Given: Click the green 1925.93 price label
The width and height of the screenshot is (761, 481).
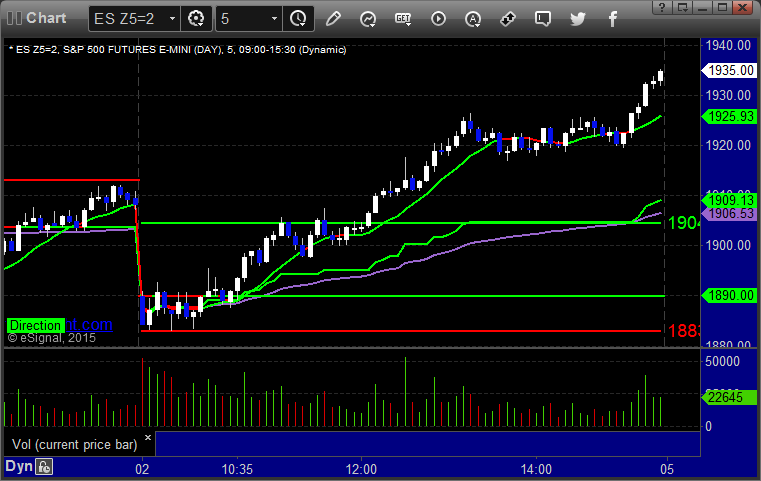Looking at the screenshot, I should (x=729, y=116).
